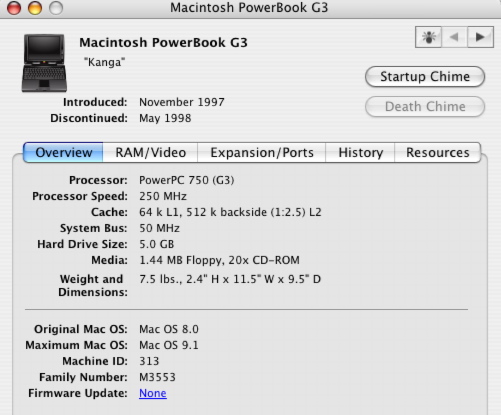
Task: Click the Hard Drive Size label
Action: [x=82, y=244]
